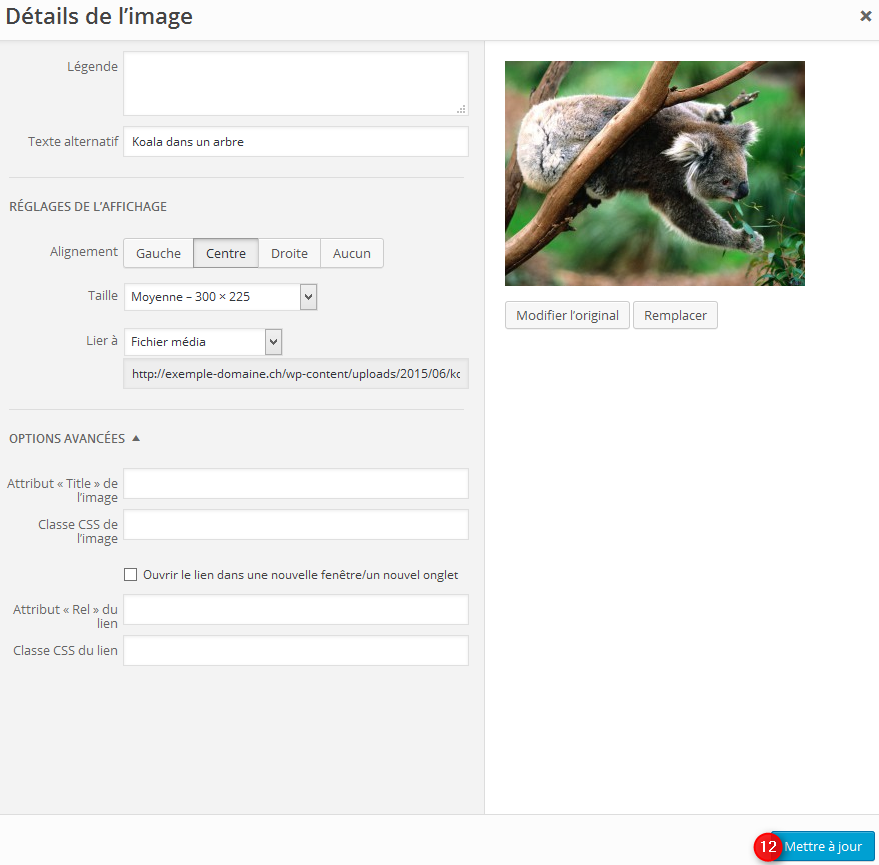The width and height of the screenshot is (879, 865).
Task: Enable opening link in new tab checkbox
Action: [x=130, y=575]
